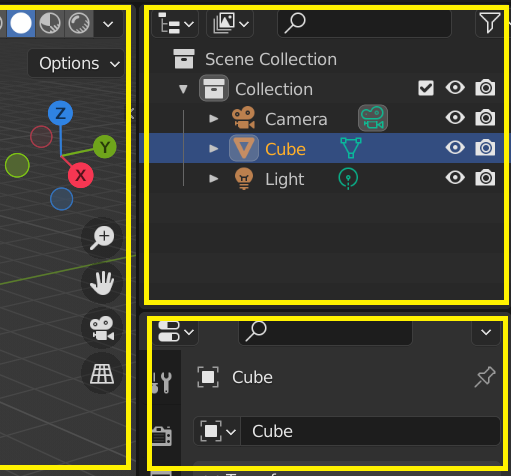
Task: Open the Properties options chevron dropdown
Action: [x=486, y=332]
